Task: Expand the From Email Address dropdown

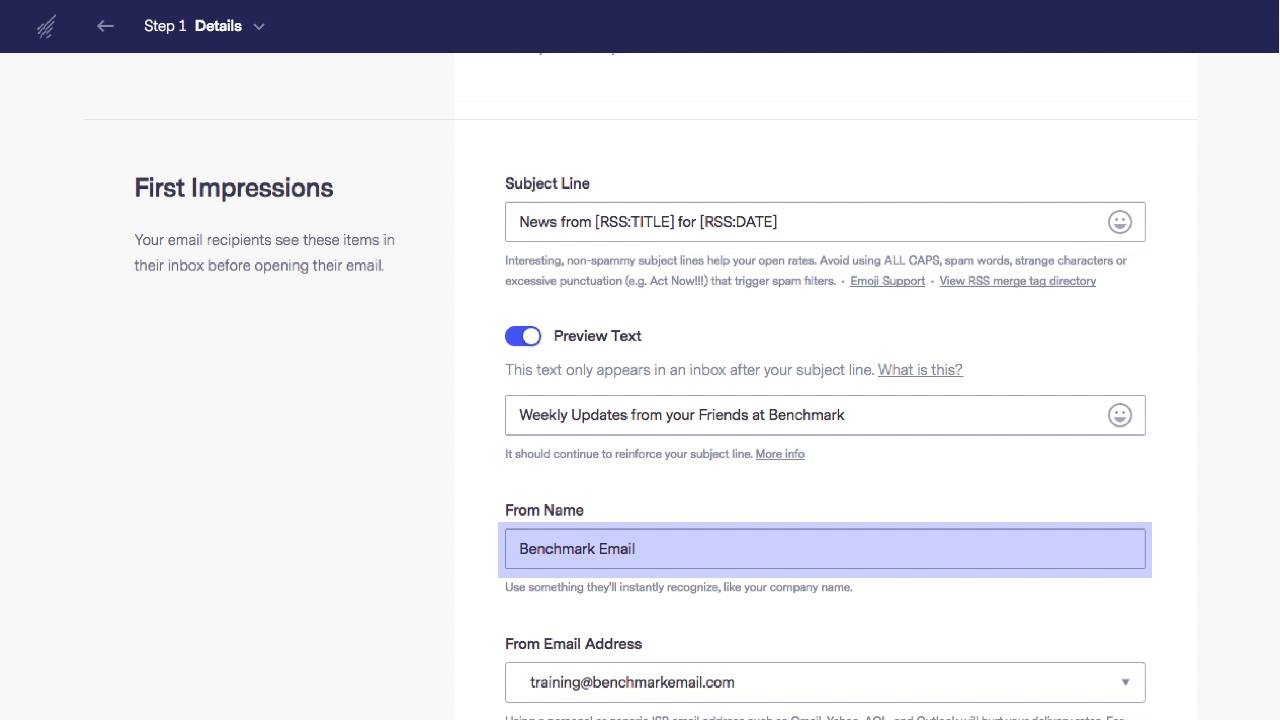Action: tap(825, 682)
